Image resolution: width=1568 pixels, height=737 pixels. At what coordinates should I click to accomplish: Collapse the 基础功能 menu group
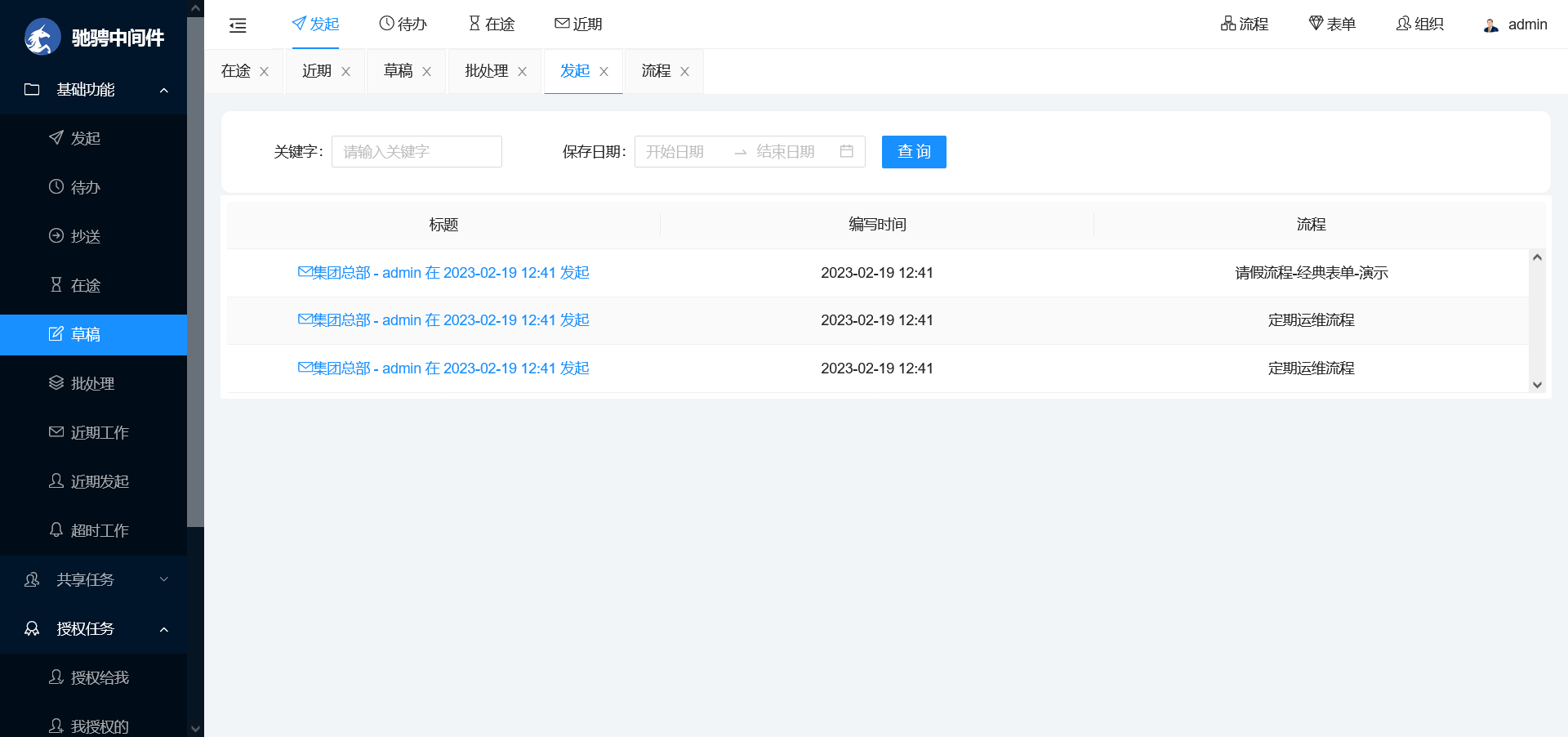tap(164, 90)
